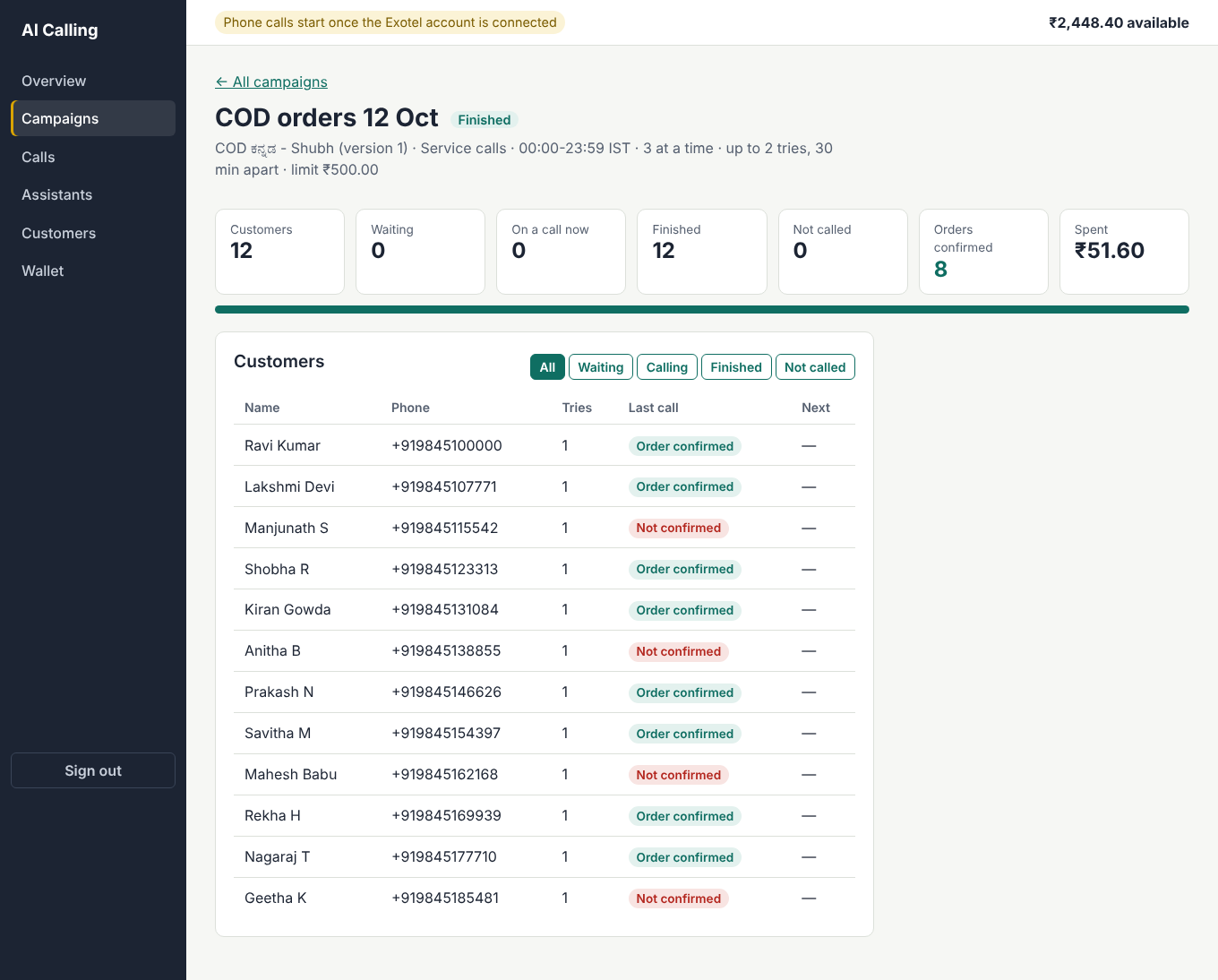Show the Finished filter tab in Customers table
Image resolution: width=1218 pixels, height=980 pixels.
tap(736, 367)
